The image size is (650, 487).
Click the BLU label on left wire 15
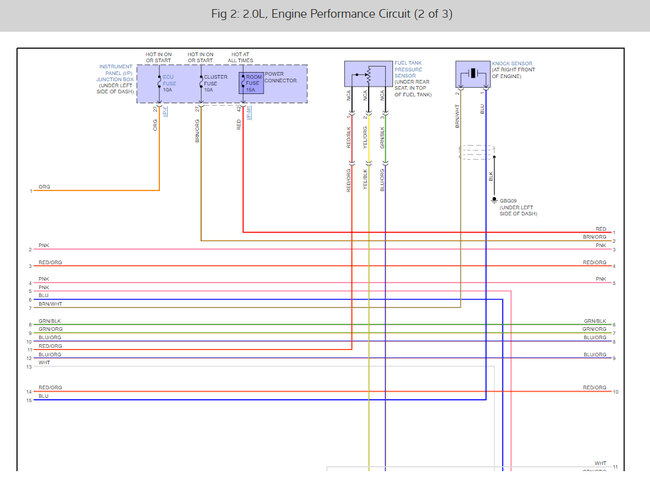pos(44,396)
